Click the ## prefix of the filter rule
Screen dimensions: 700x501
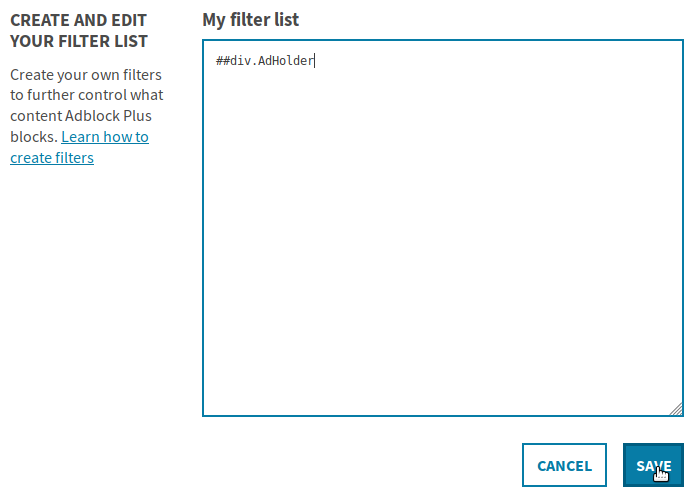[223, 60]
